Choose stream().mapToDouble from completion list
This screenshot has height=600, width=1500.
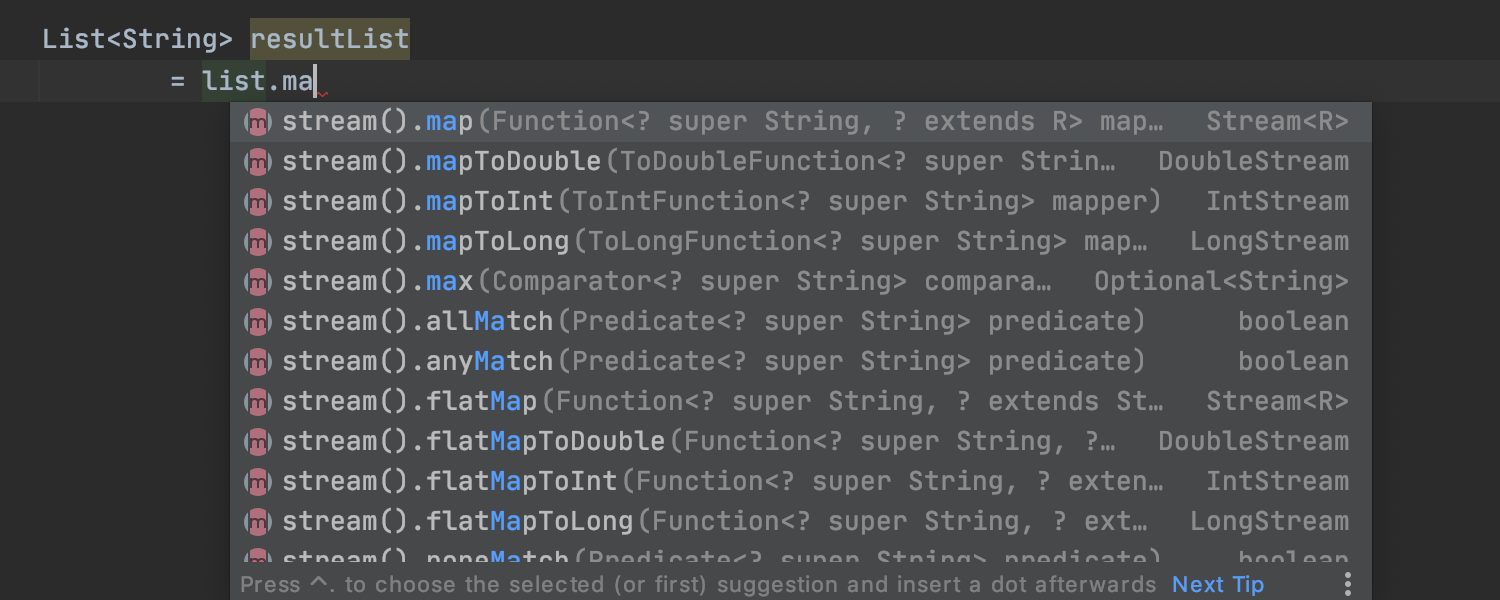coord(700,162)
